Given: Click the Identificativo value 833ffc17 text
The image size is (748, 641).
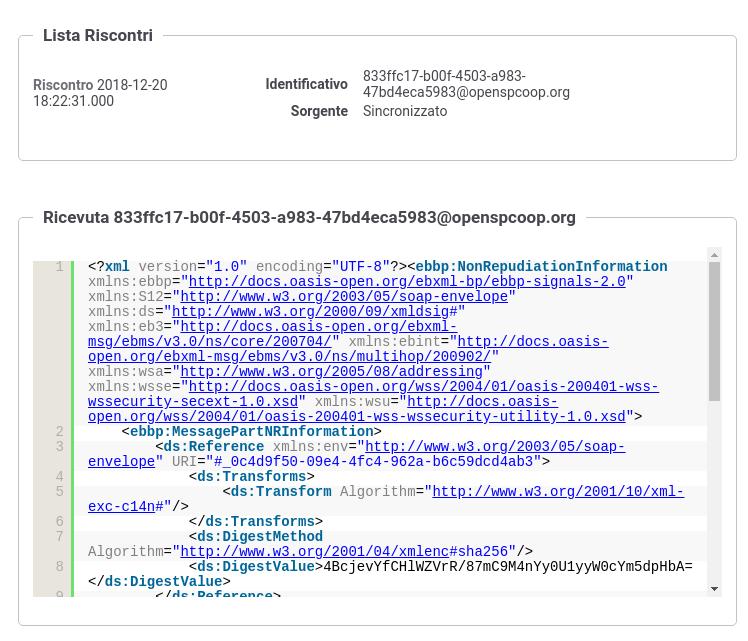Looking at the screenshot, I should pos(466,84).
